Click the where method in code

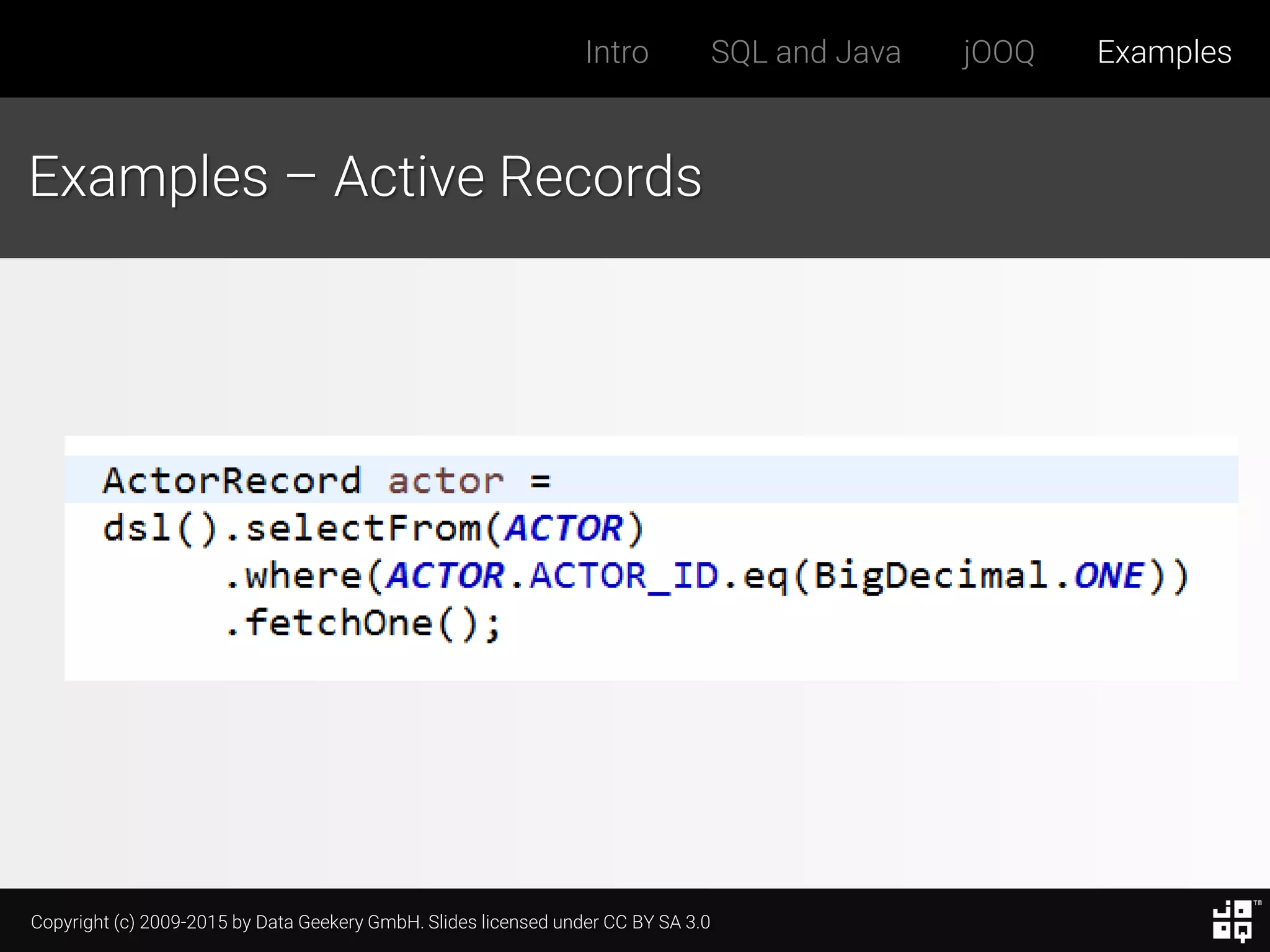pyautogui.click(x=304, y=576)
